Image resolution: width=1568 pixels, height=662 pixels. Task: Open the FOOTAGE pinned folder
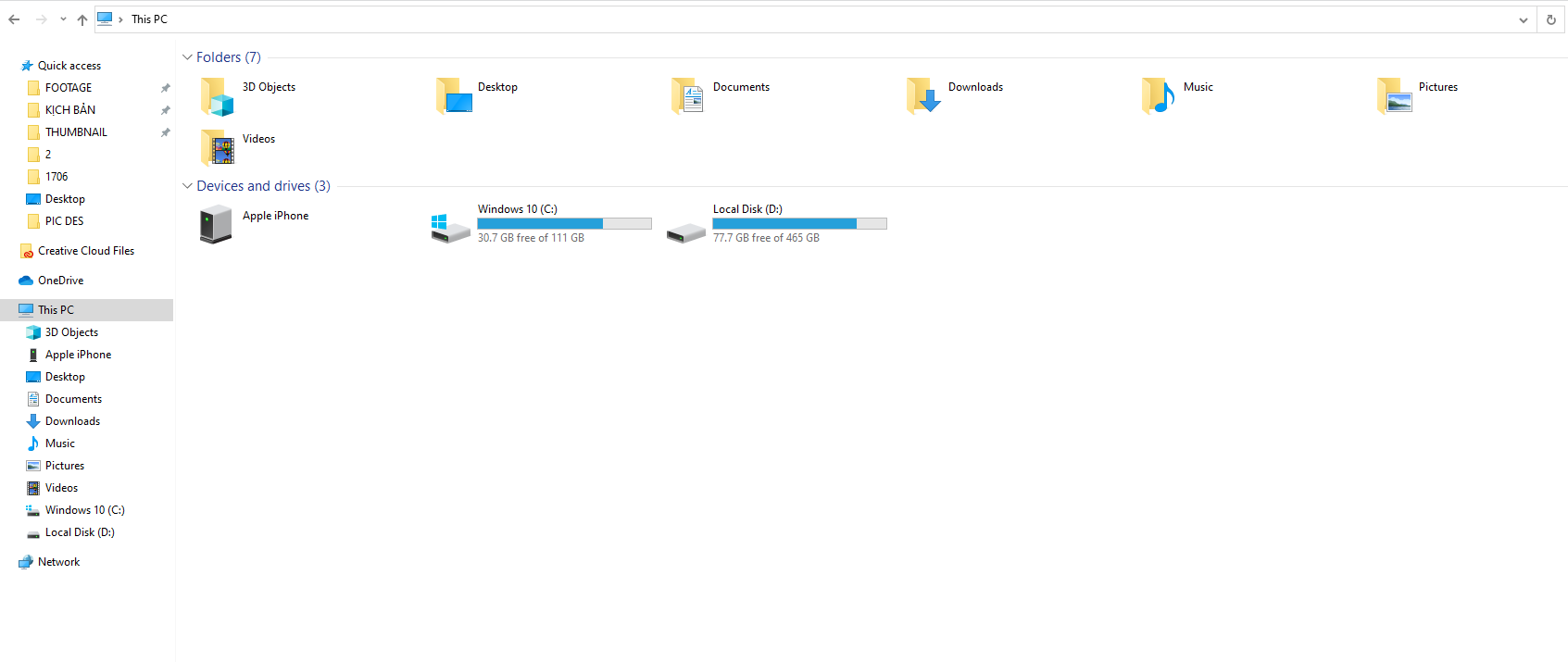(x=69, y=88)
